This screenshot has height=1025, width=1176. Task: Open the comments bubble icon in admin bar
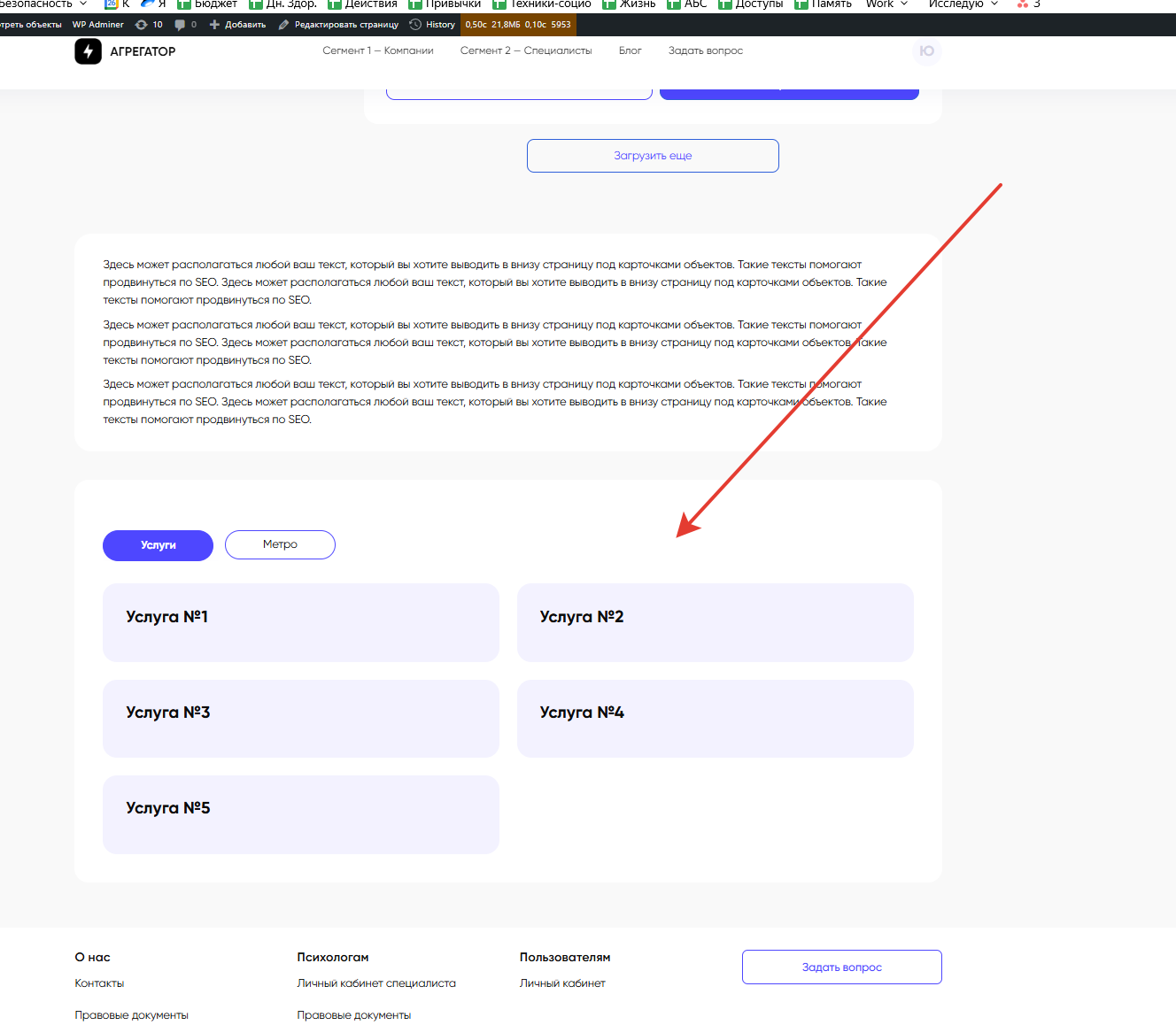[181, 25]
